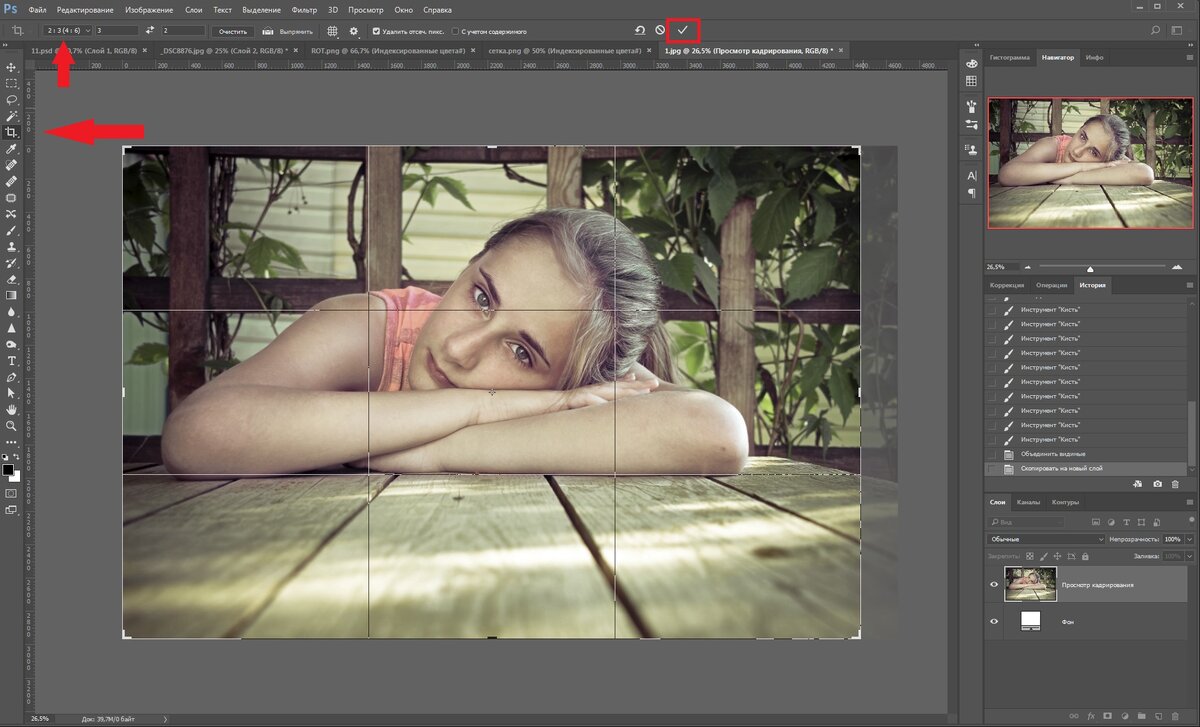Activate the Zoom magnifier tool

point(12,426)
